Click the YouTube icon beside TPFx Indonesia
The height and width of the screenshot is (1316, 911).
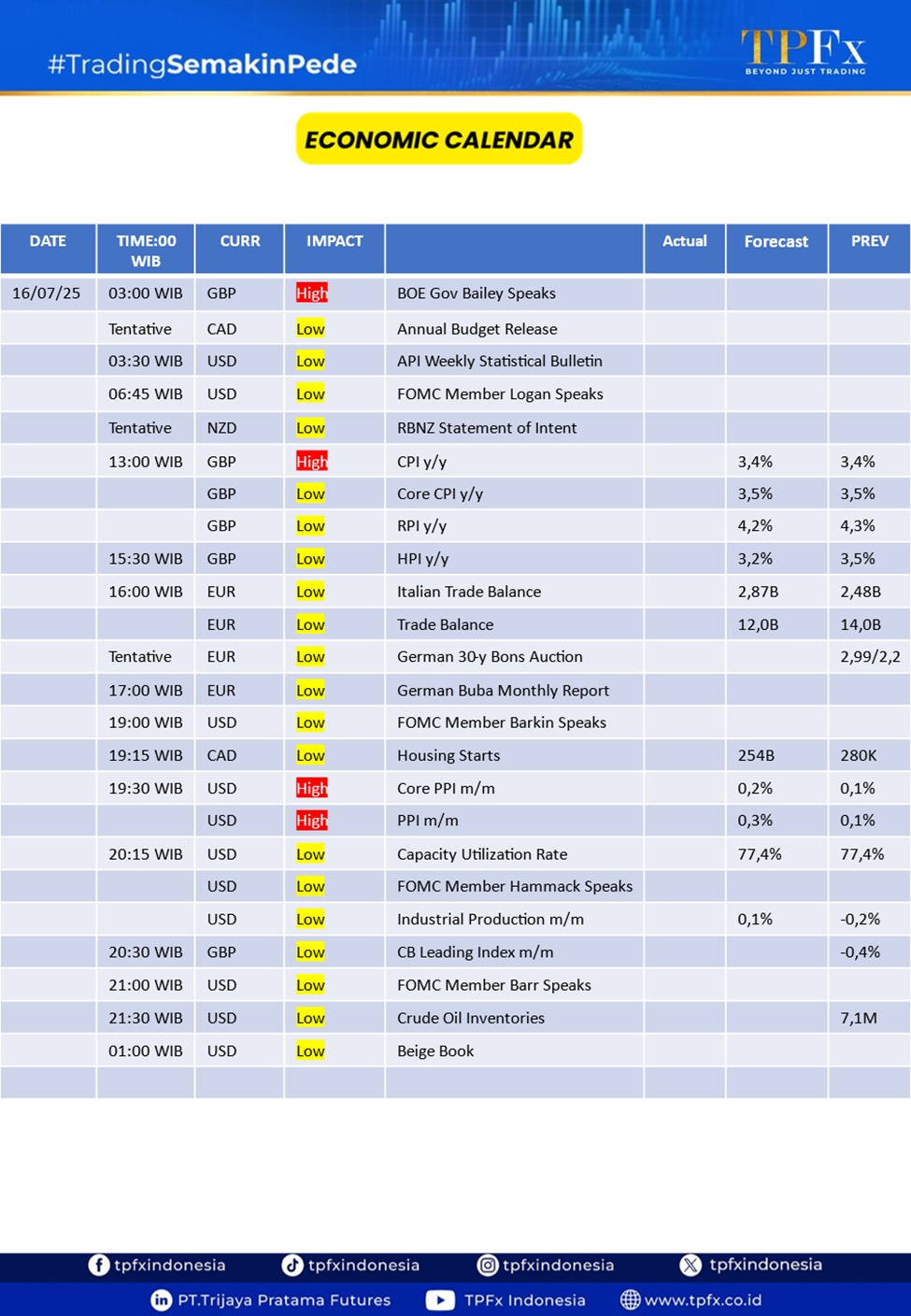[x=440, y=1299]
